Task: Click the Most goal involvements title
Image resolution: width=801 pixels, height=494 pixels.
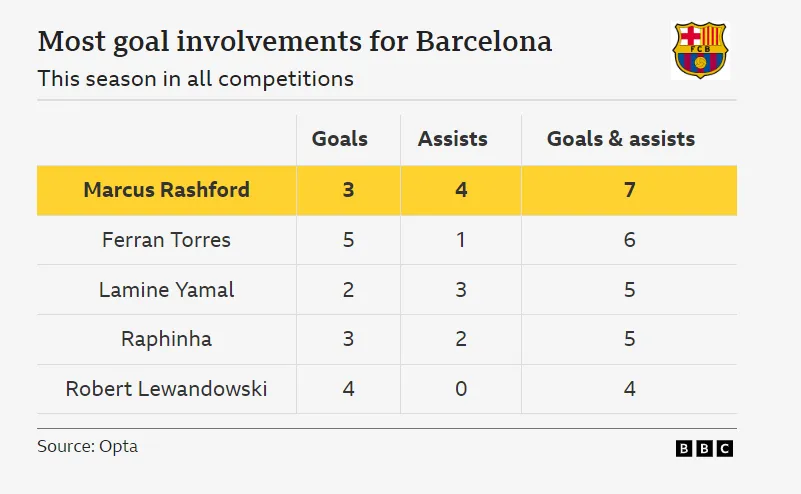Action: (x=294, y=42)
